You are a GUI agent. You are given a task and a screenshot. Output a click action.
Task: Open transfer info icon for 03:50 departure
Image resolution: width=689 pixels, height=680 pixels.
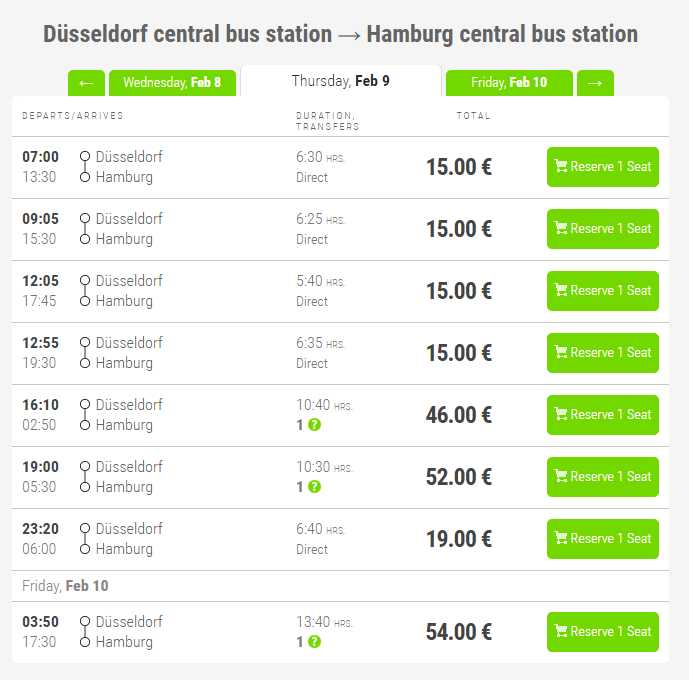[314, 642]
